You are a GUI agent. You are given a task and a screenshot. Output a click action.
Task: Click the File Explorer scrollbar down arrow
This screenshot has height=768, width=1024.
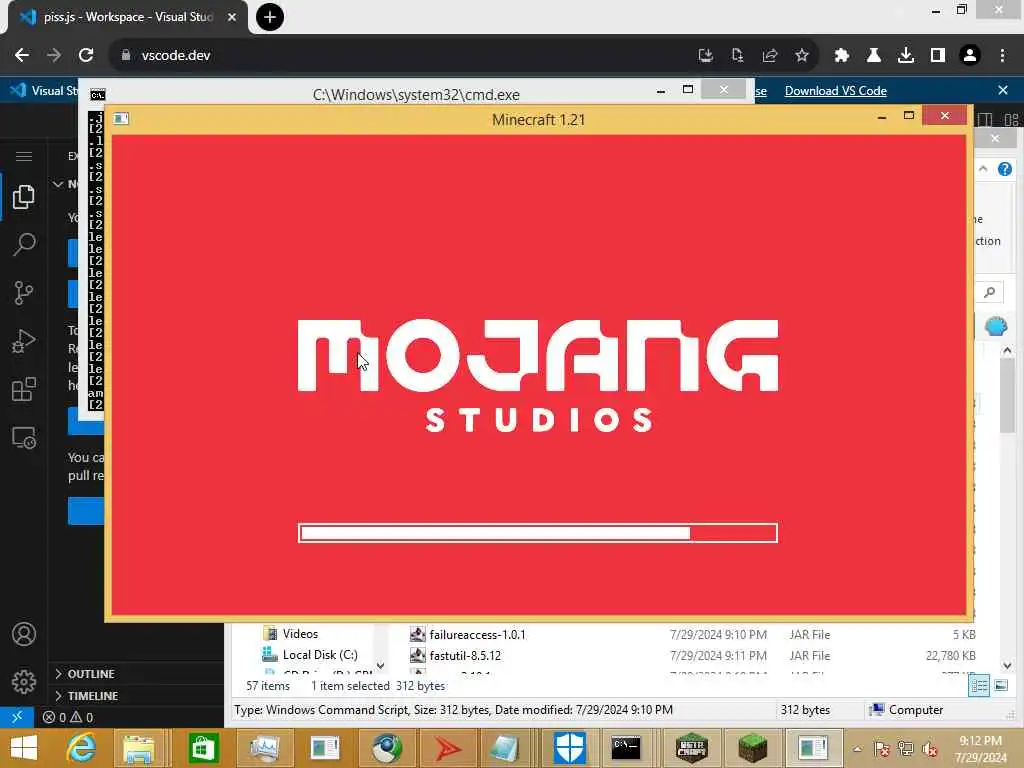click(x=1007, y=665)
